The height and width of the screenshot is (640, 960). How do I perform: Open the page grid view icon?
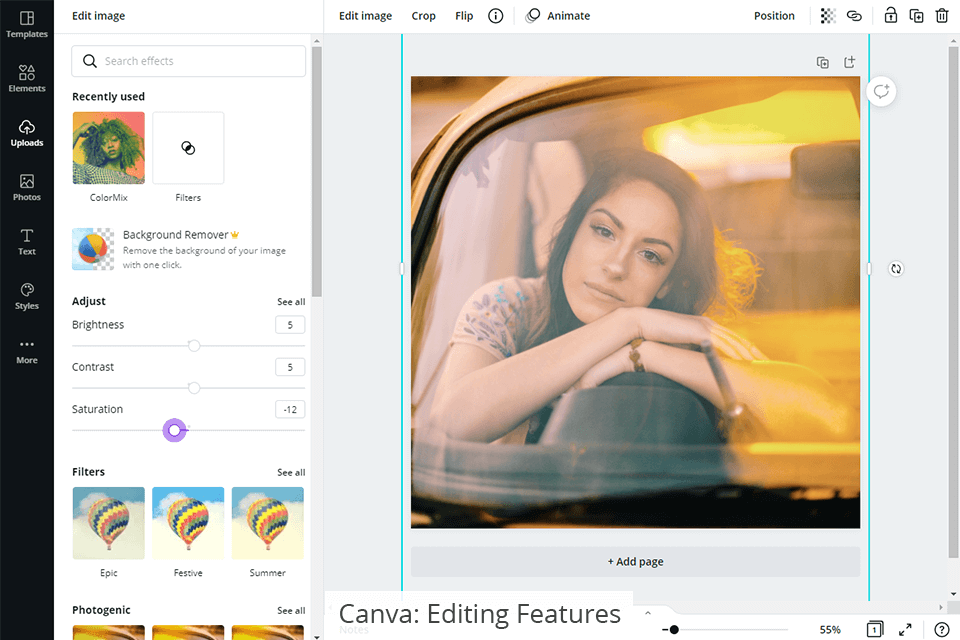875,629
